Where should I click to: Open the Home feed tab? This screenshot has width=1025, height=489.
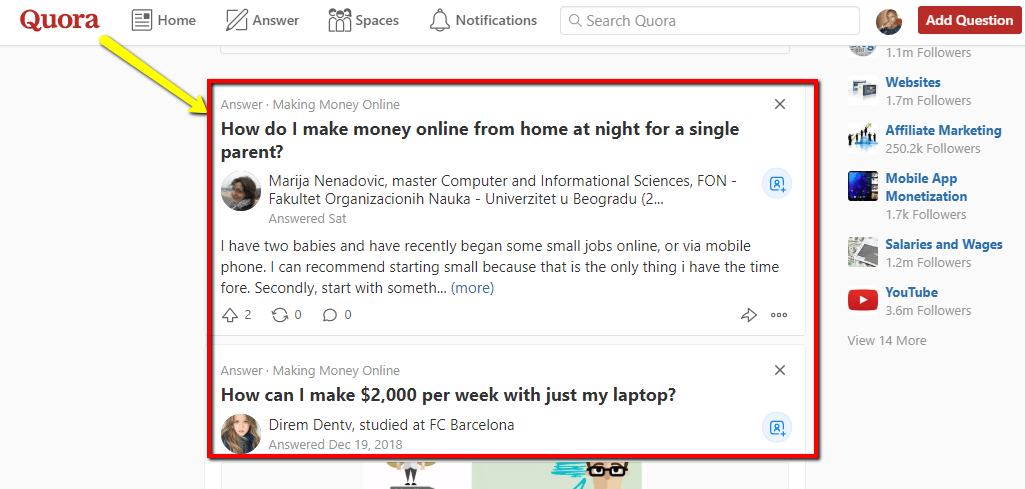(164, 20)
